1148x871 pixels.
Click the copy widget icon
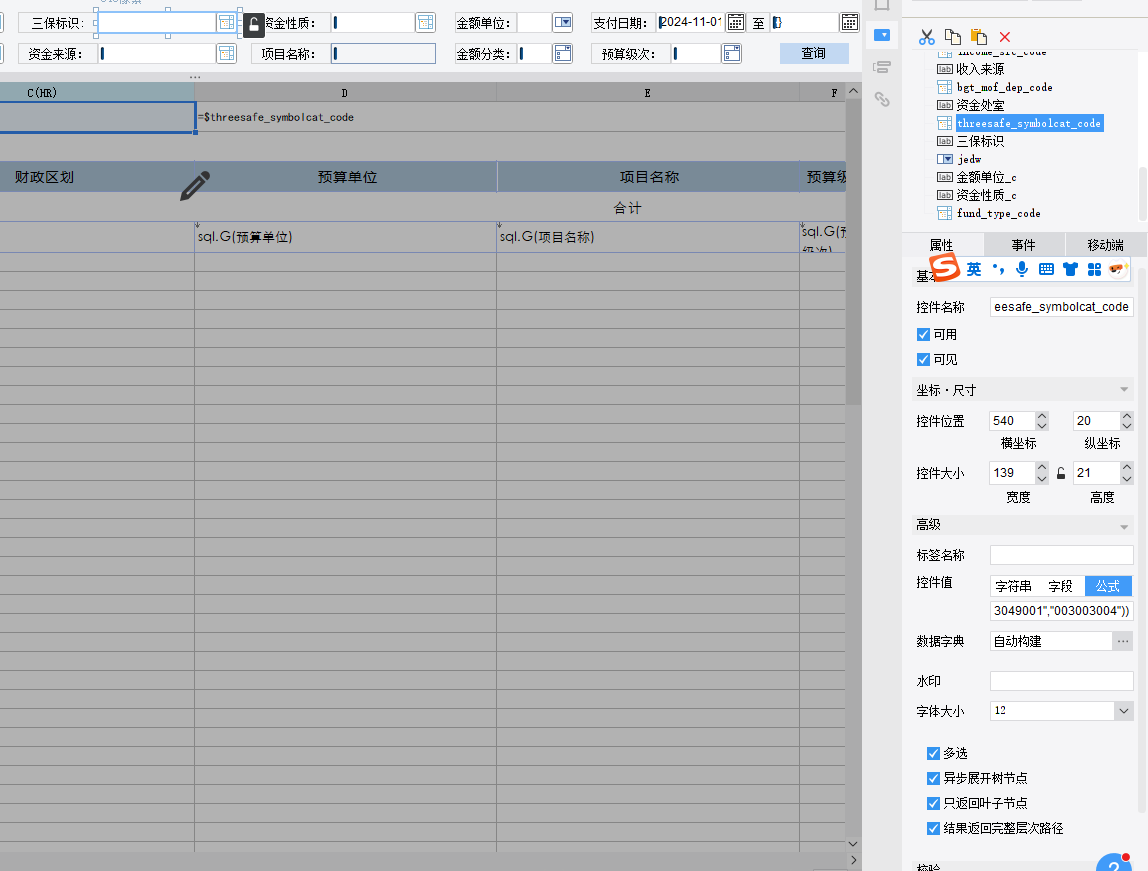tap(953, 37)
